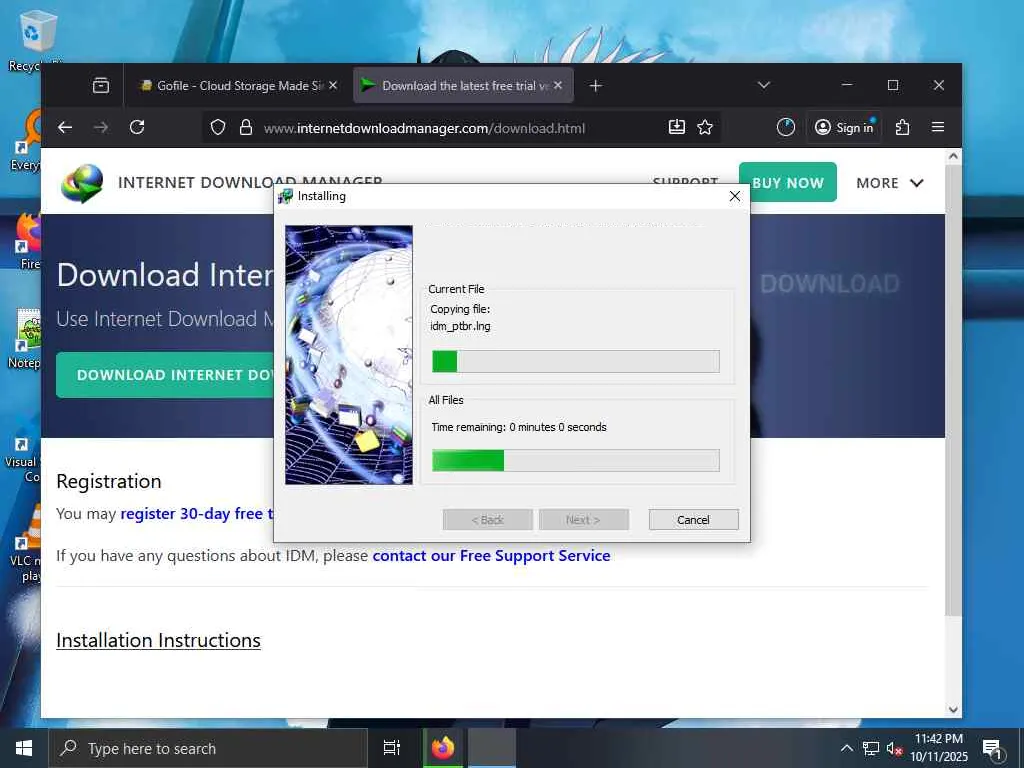Reload the current page

136,127
